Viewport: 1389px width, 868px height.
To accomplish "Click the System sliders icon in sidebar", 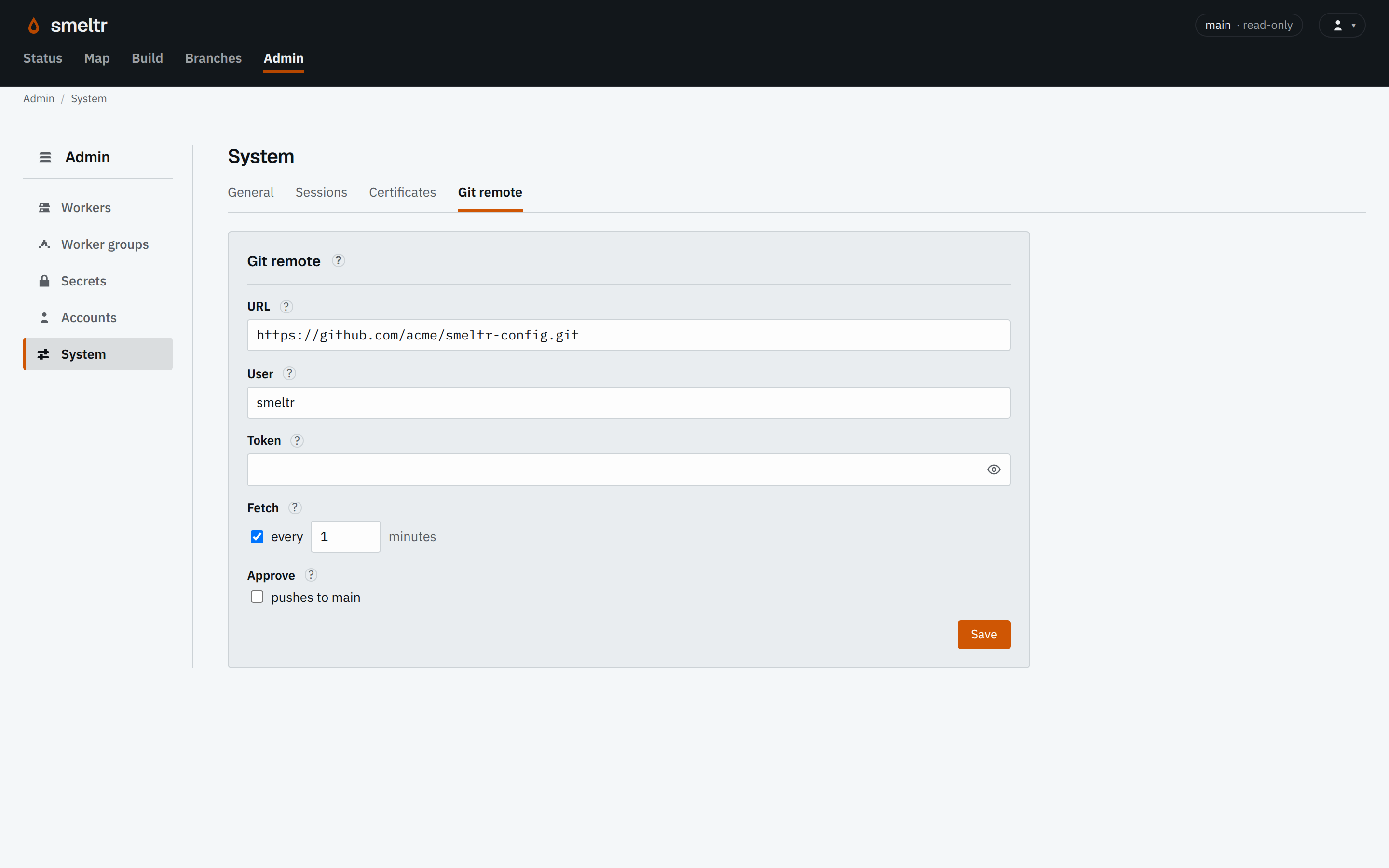I will (x=43, y=354).
